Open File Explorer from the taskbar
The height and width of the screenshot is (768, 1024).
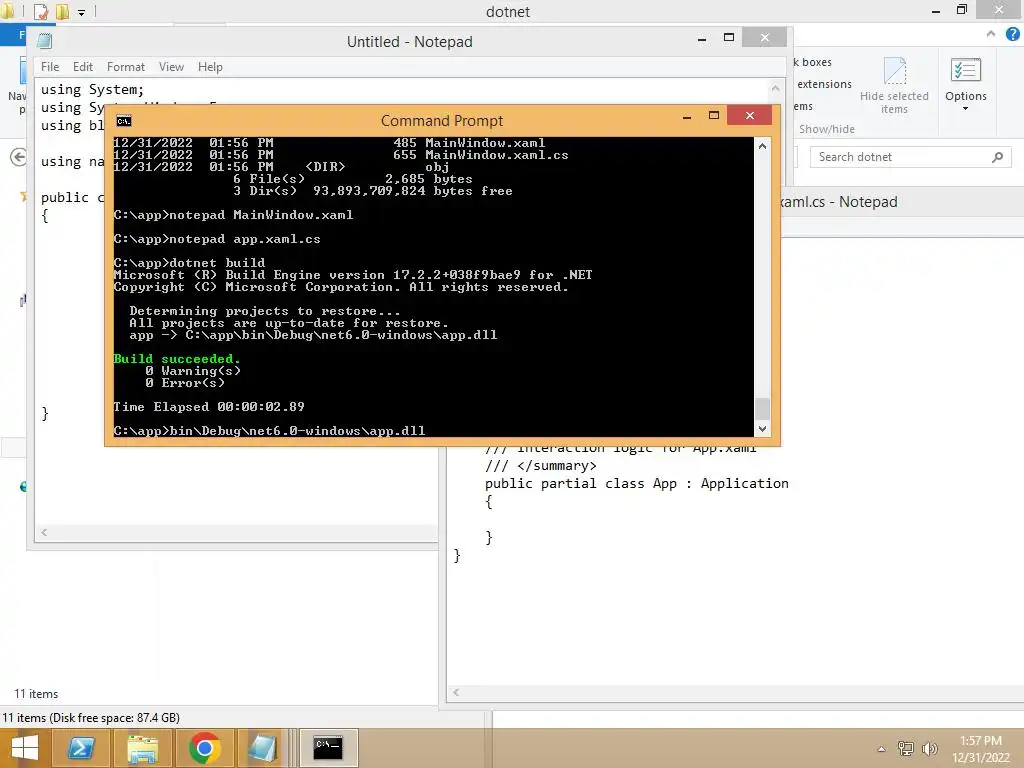coord(142,748)
